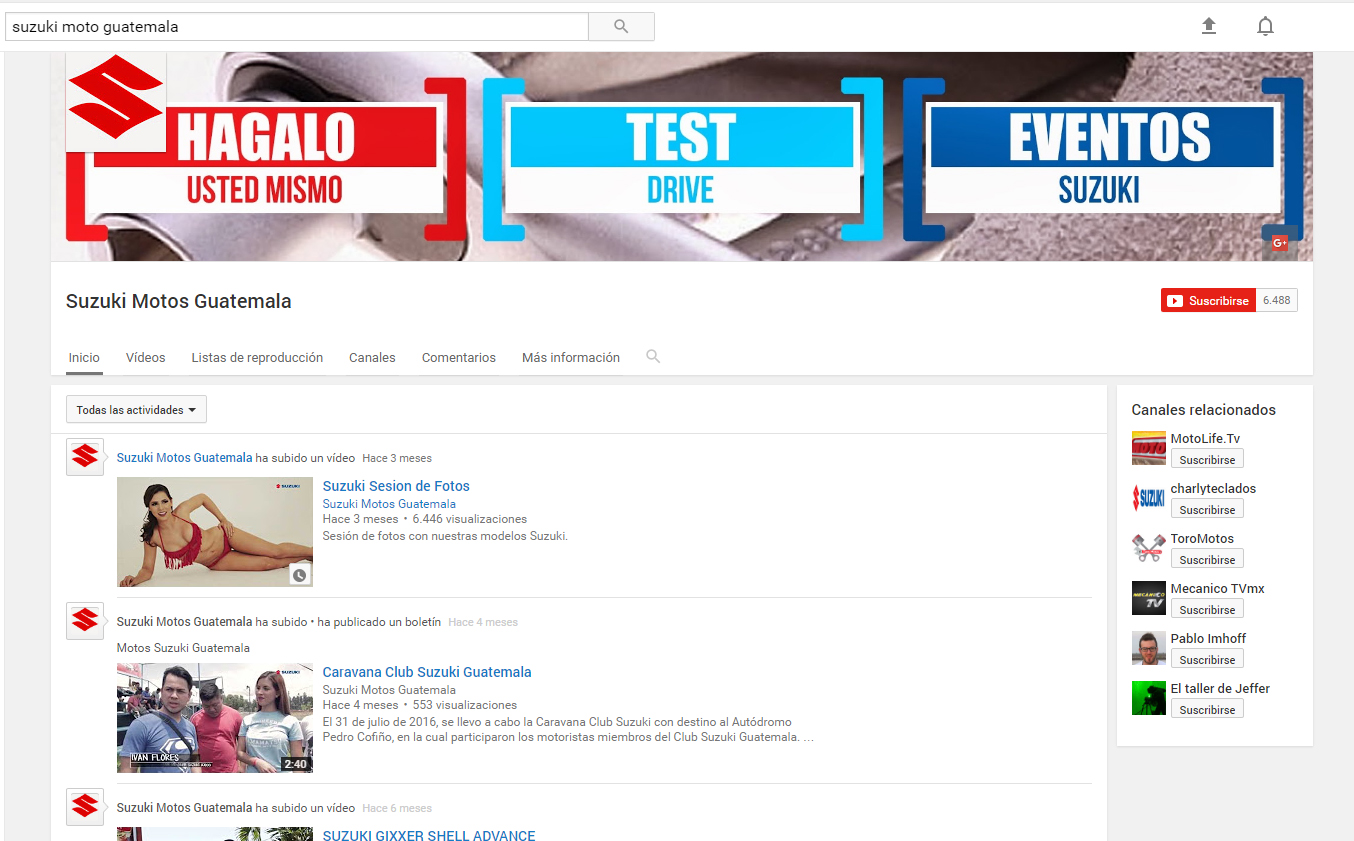Click the red Suscribirse button

point(1208,300)
